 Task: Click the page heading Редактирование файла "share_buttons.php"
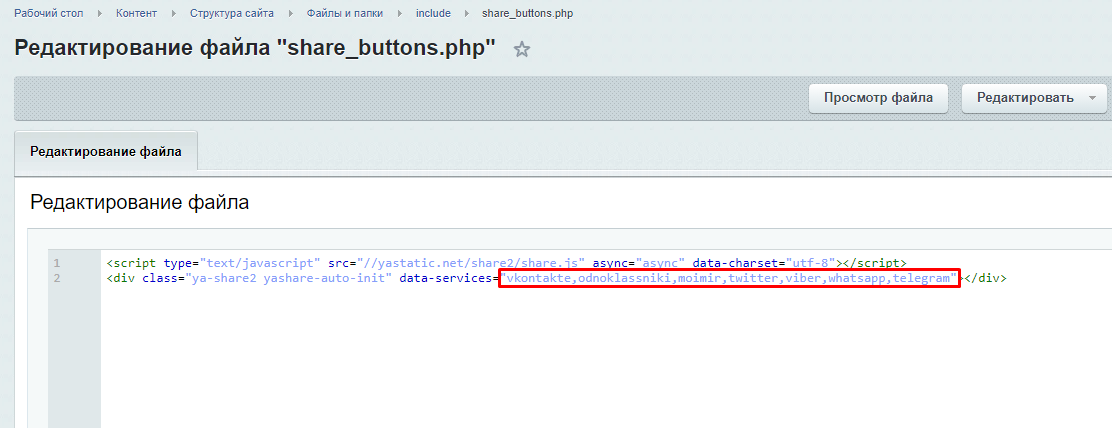(x=255, y=48)
